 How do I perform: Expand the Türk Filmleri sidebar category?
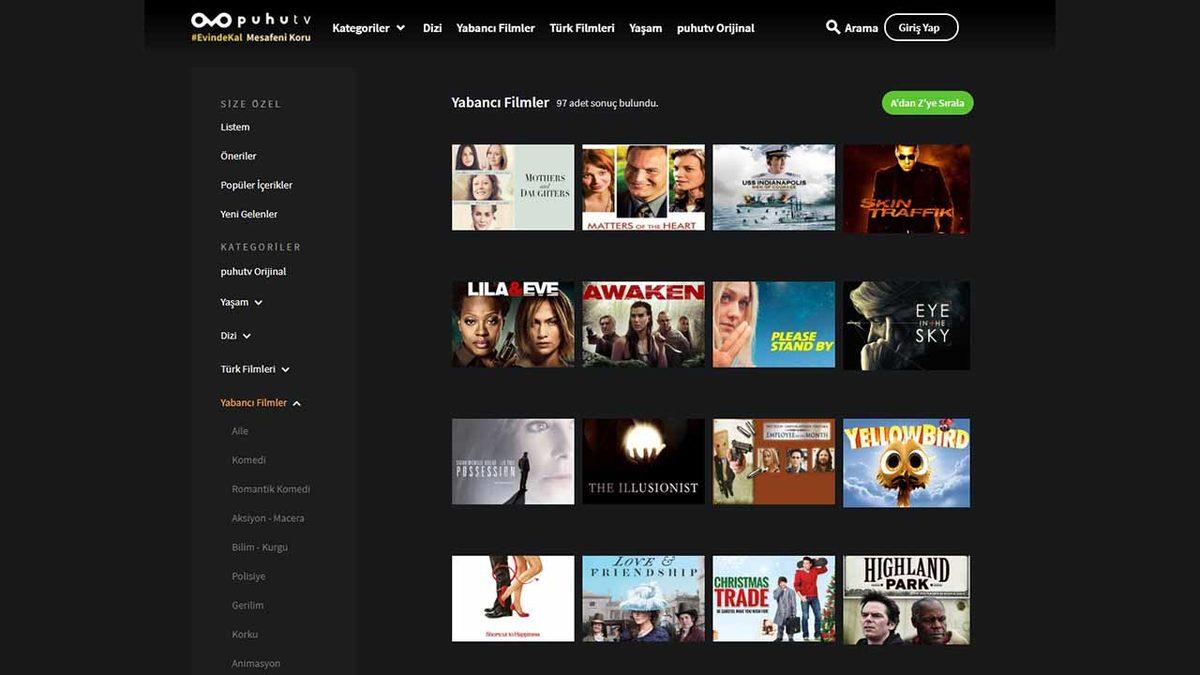(254, 368)
